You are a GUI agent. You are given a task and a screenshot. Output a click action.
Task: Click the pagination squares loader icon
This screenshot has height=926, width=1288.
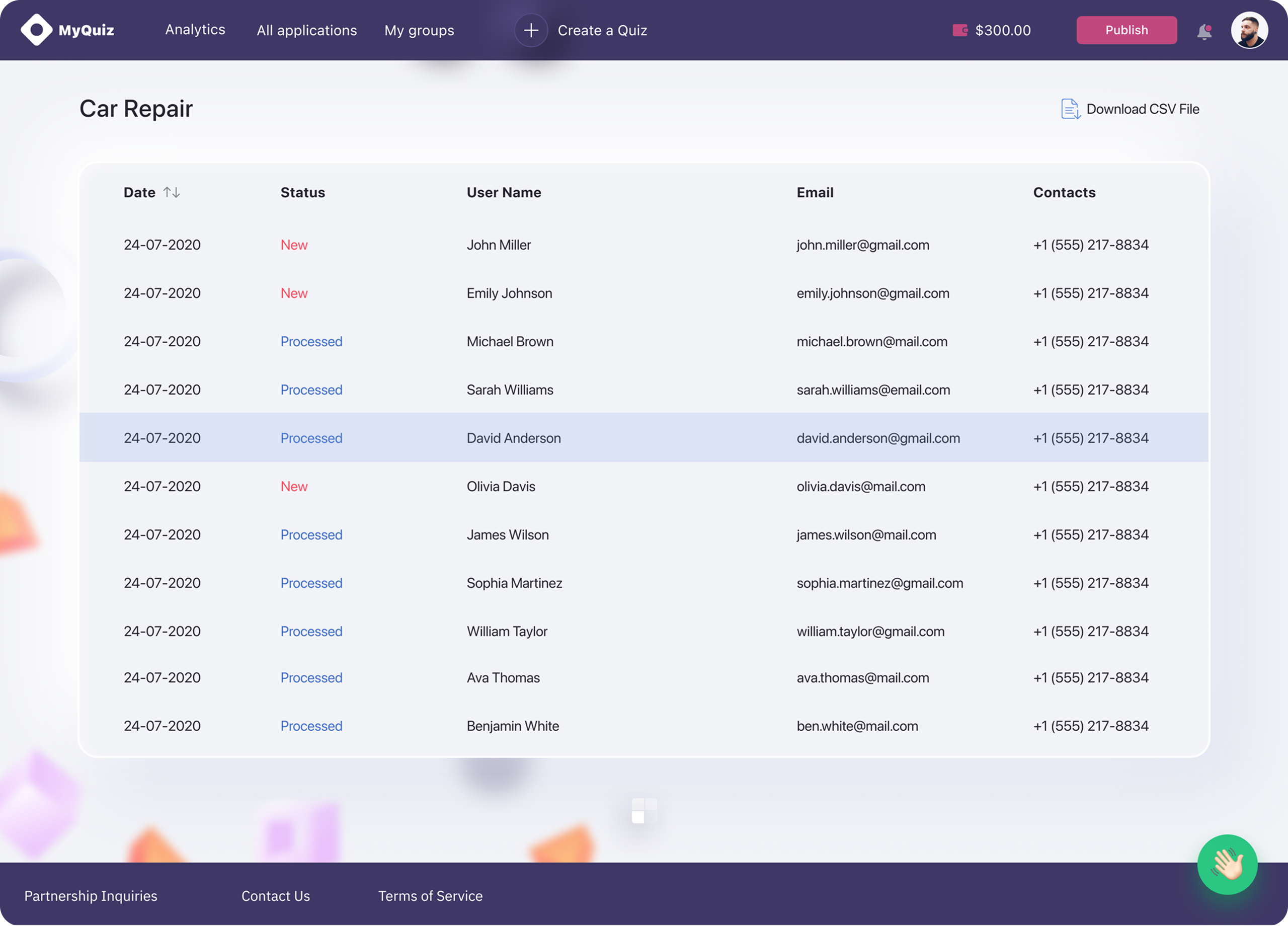pyautogui.click(x=644, y=810)
